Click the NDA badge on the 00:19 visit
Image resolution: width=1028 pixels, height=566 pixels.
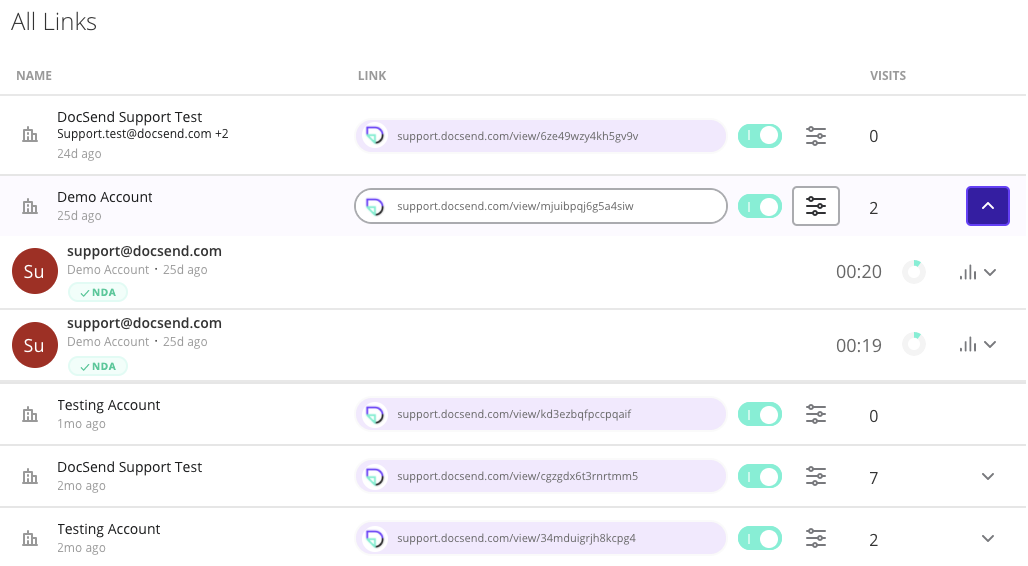tap(98, 367)
